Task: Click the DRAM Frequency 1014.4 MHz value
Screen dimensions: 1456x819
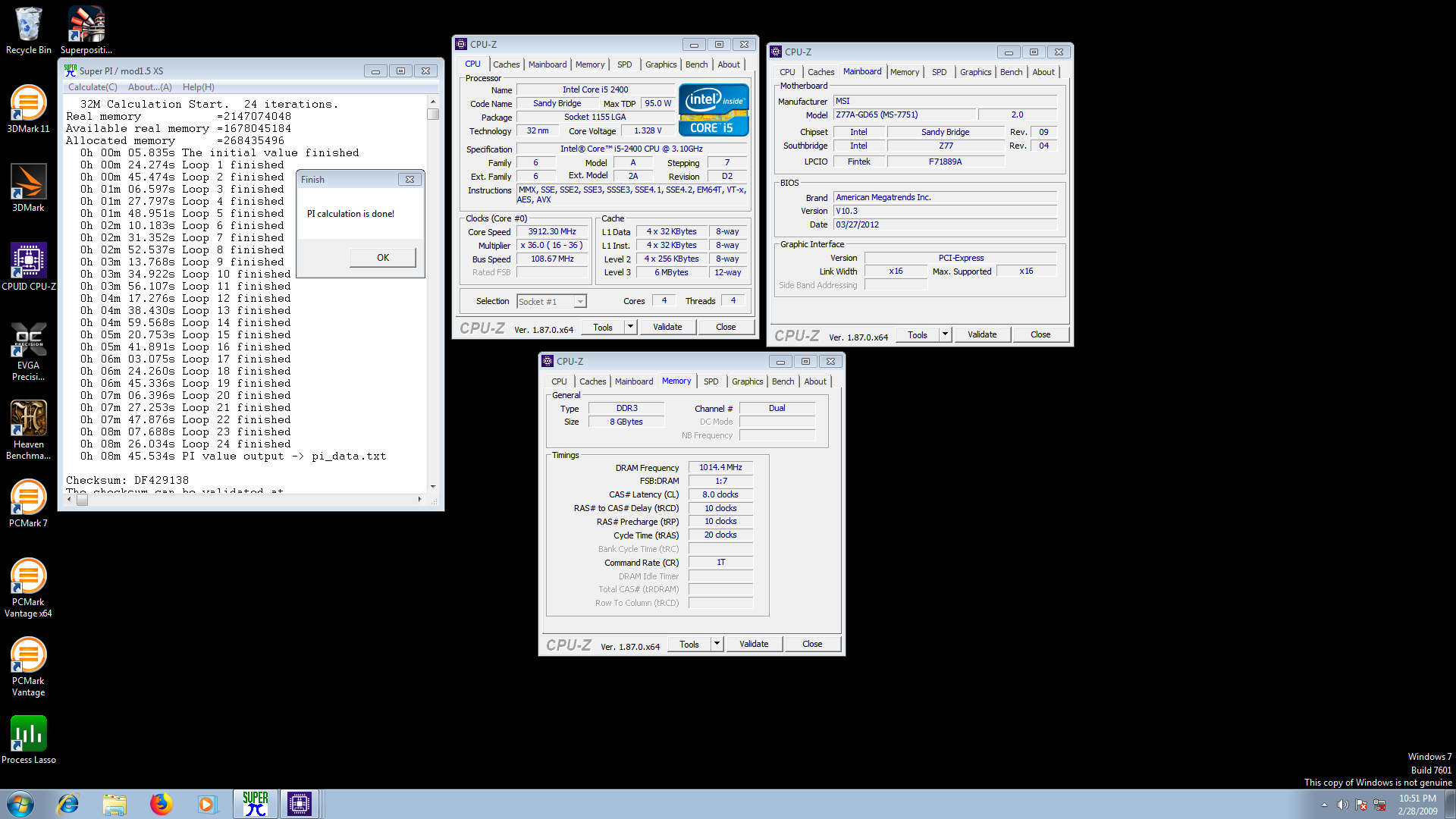Action: [x=720, y=468]
